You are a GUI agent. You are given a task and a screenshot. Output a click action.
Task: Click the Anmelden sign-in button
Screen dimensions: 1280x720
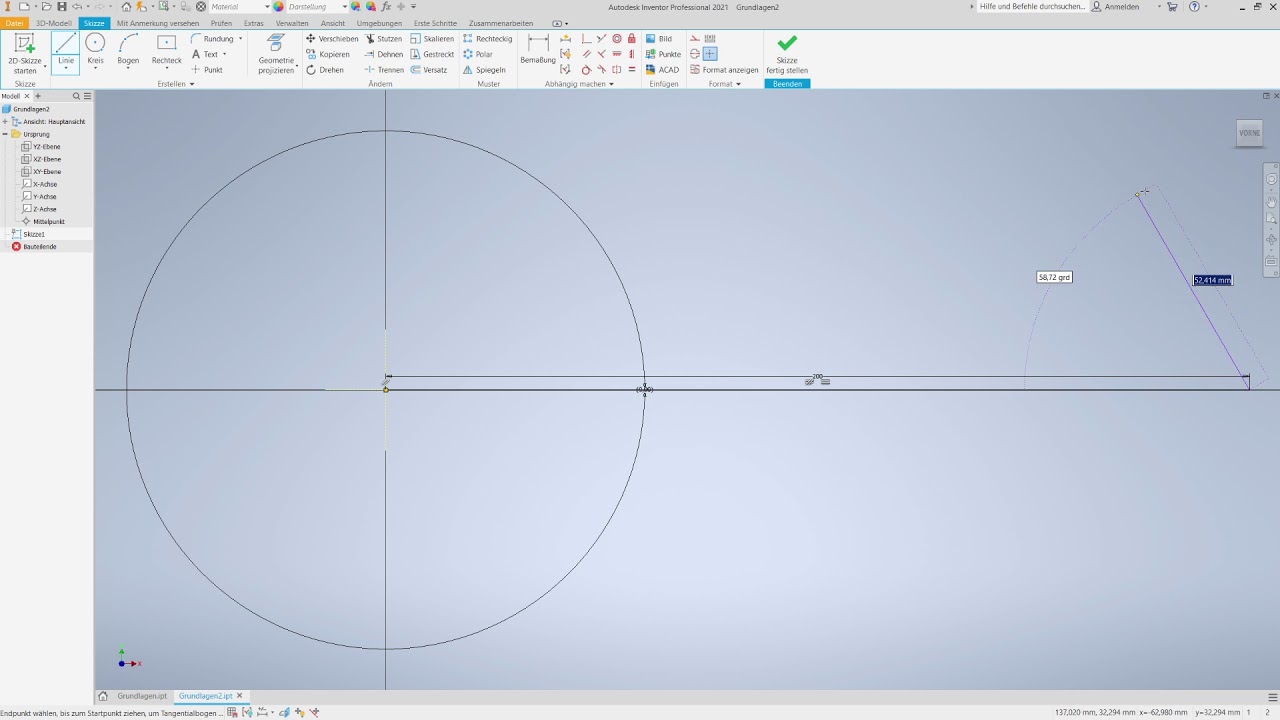click(x=1115, y=7)
